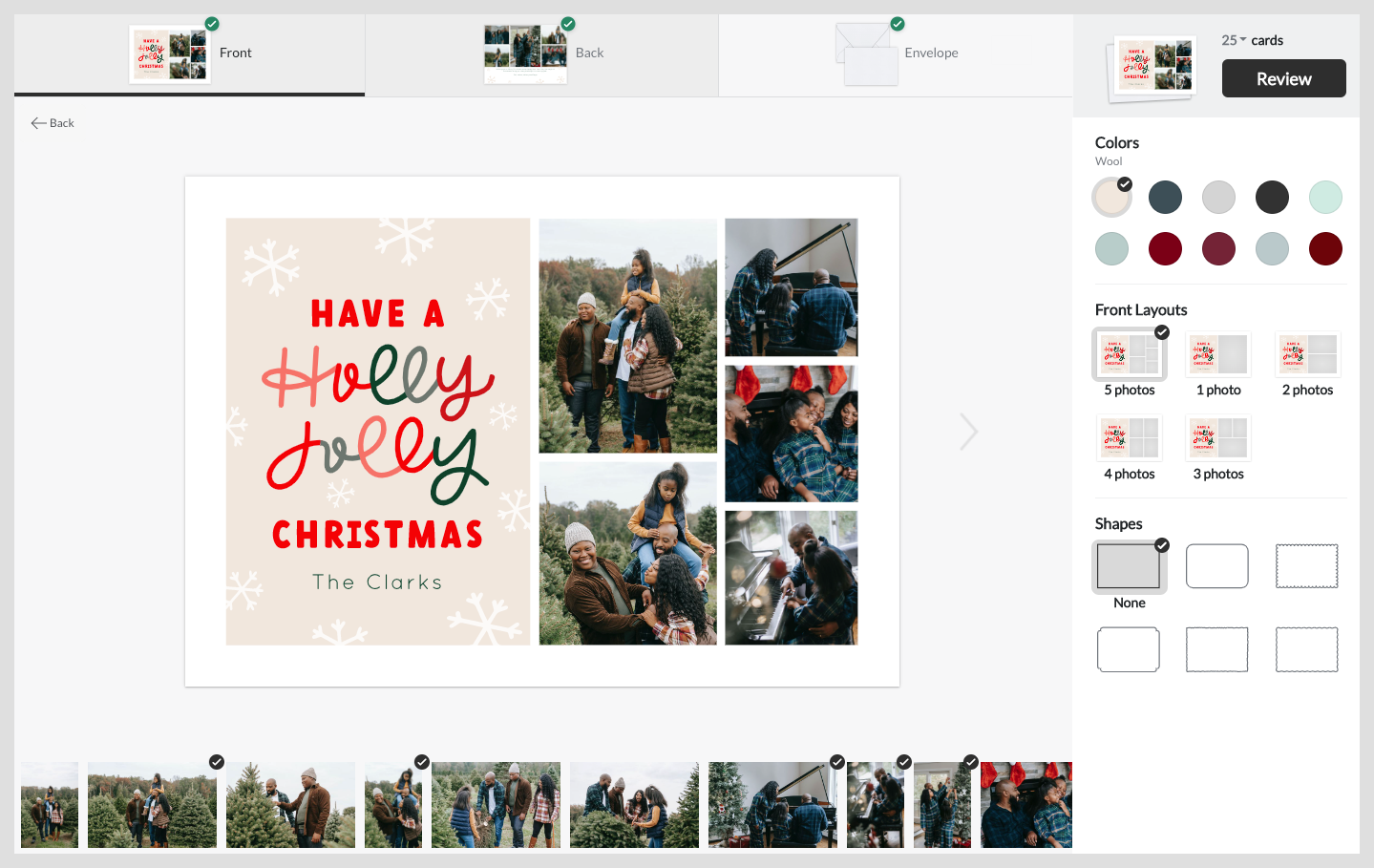
Task: Click the Review button
Action: [1283, 78]
